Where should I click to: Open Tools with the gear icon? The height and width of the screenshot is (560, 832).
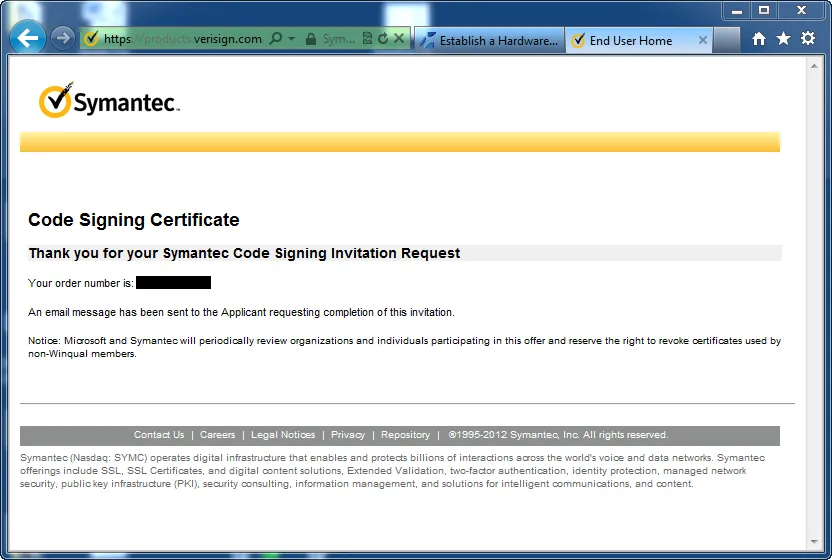(x=808, y=38)
